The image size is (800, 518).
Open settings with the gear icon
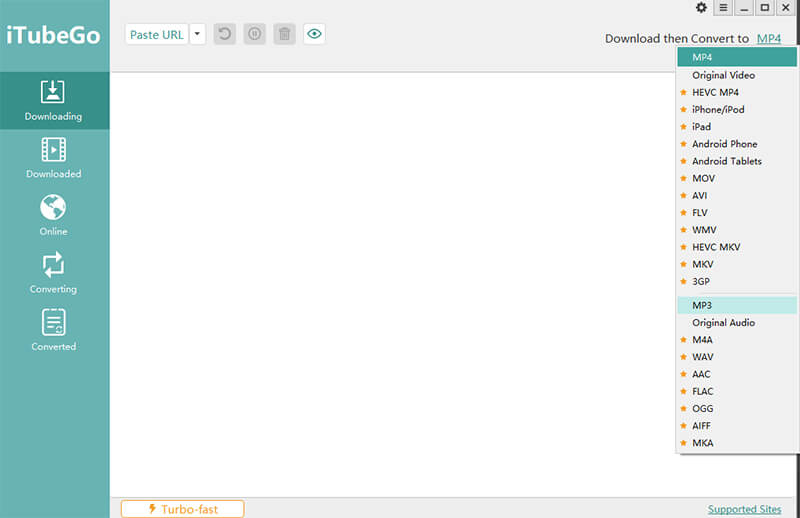coord(702,8)
